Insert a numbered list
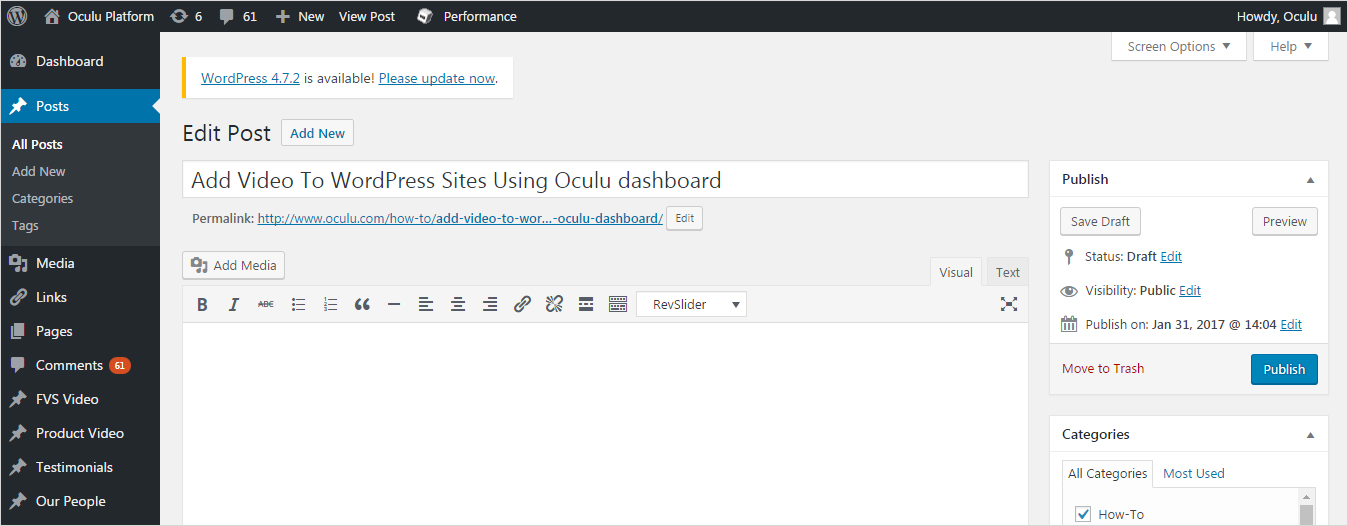The width and height of the screenshot is (1348, 526). (x=330, y=305)
